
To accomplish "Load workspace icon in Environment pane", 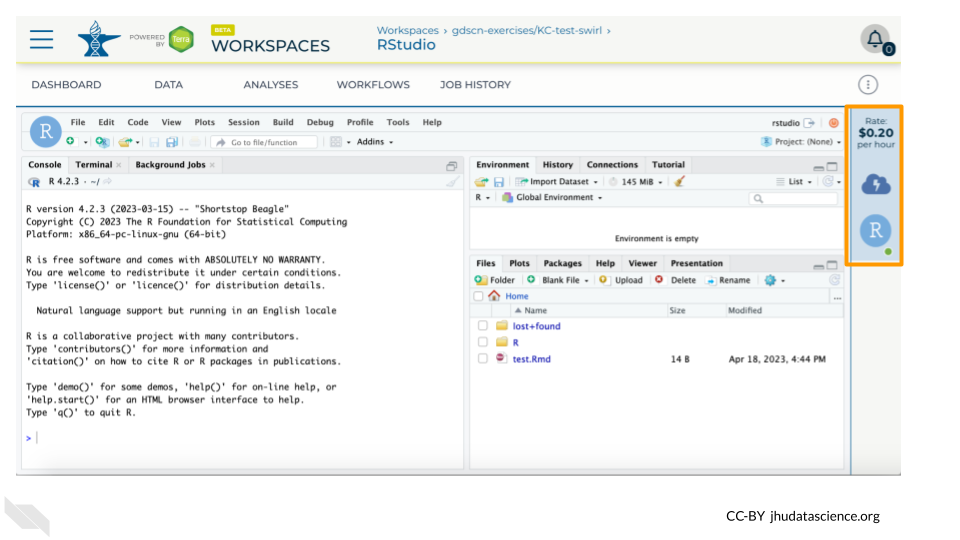I will (481, 182).
